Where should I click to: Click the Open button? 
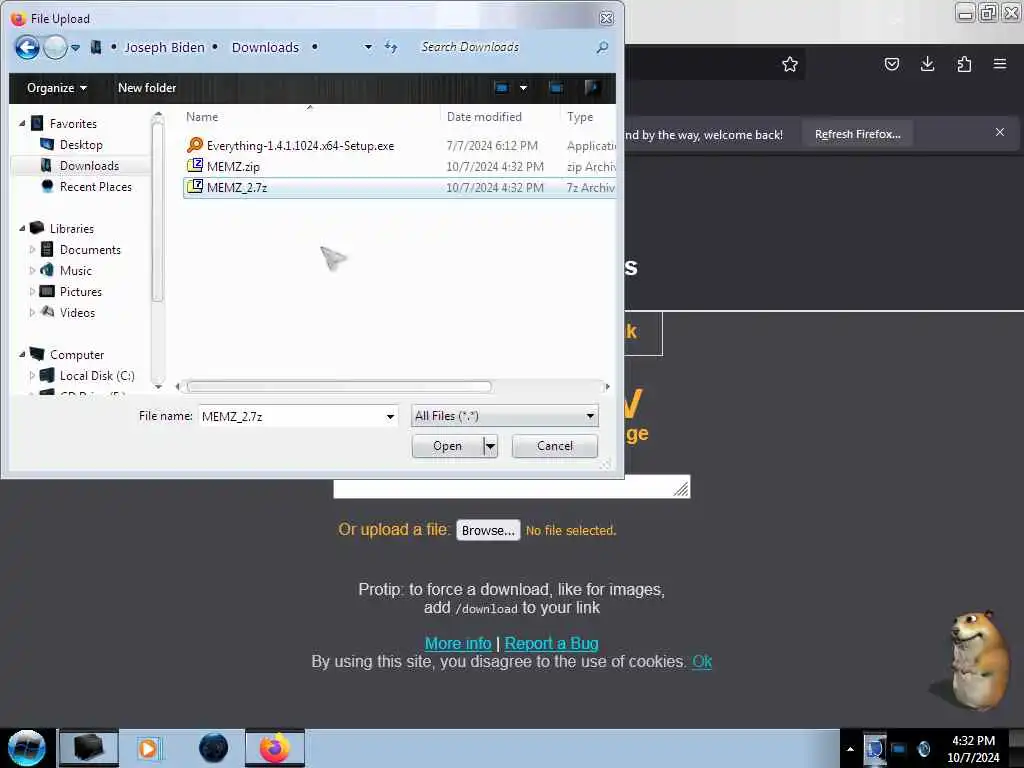click(x=447, y=446)
